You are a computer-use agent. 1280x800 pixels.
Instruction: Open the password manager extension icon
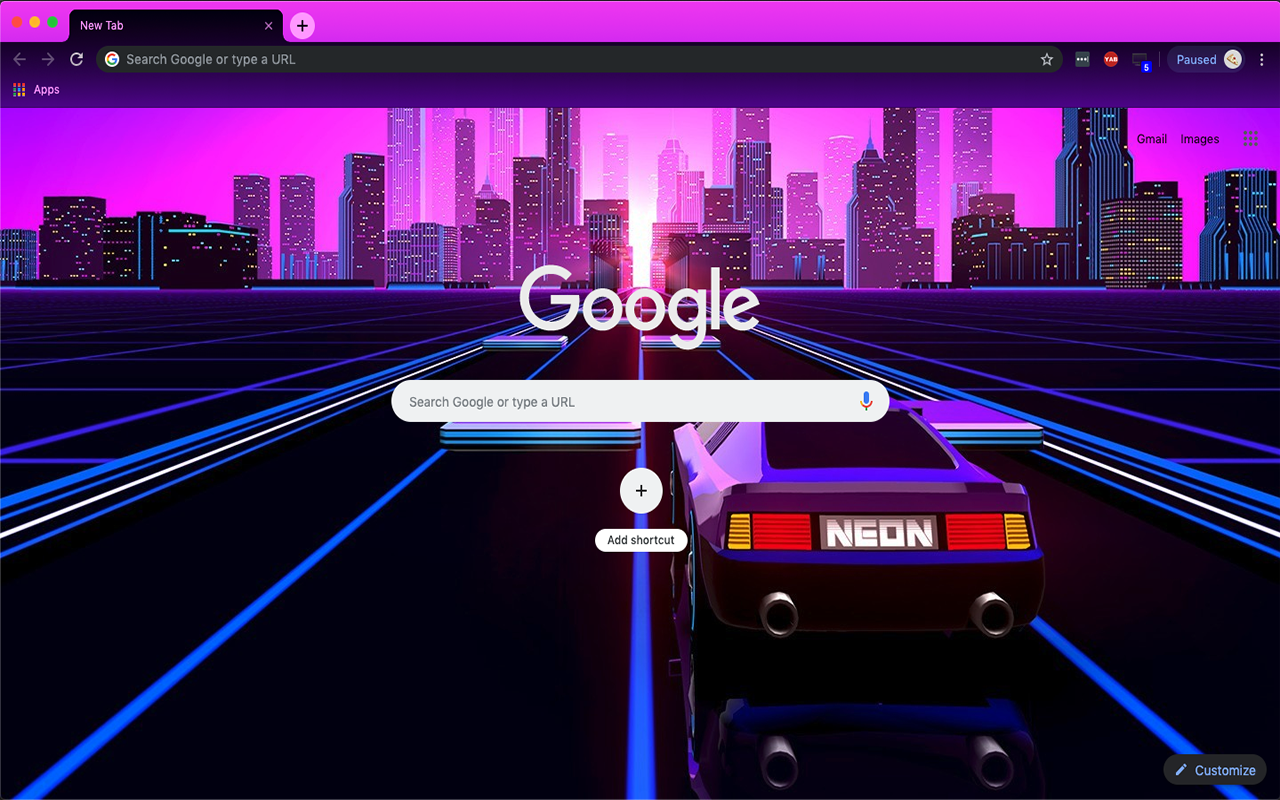(x=1082, y=60)
